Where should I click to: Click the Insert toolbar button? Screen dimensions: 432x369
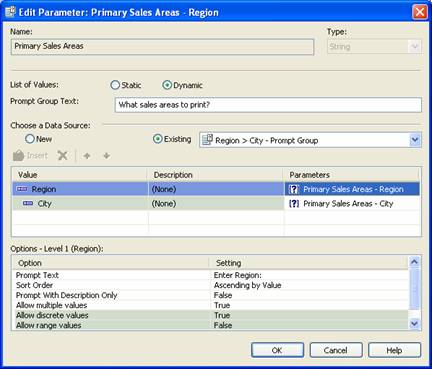(x=30, y=156)
